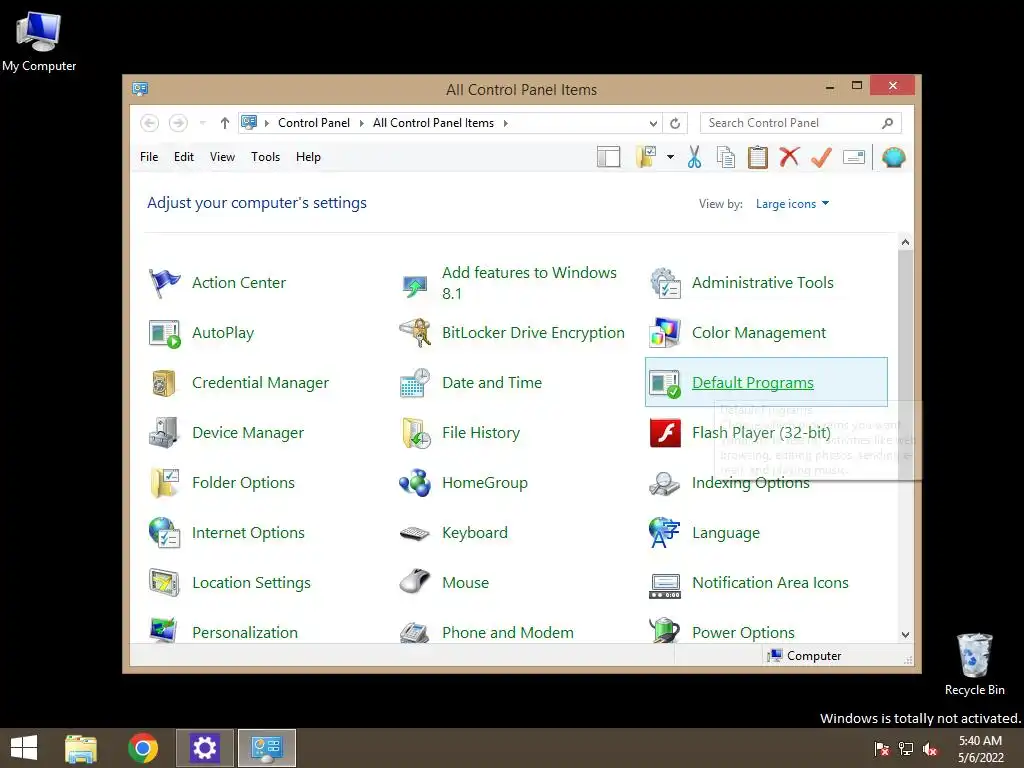Click the Phone and Modem link
The width and height of the screenshot is (1024, 768).
(507, 633)
